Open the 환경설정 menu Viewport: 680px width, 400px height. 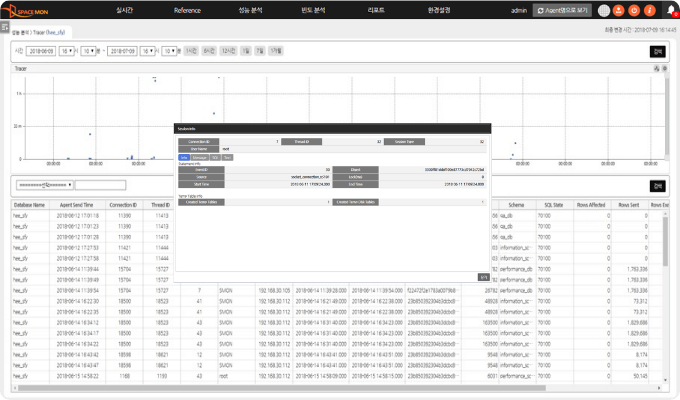(x=439, y=10)
